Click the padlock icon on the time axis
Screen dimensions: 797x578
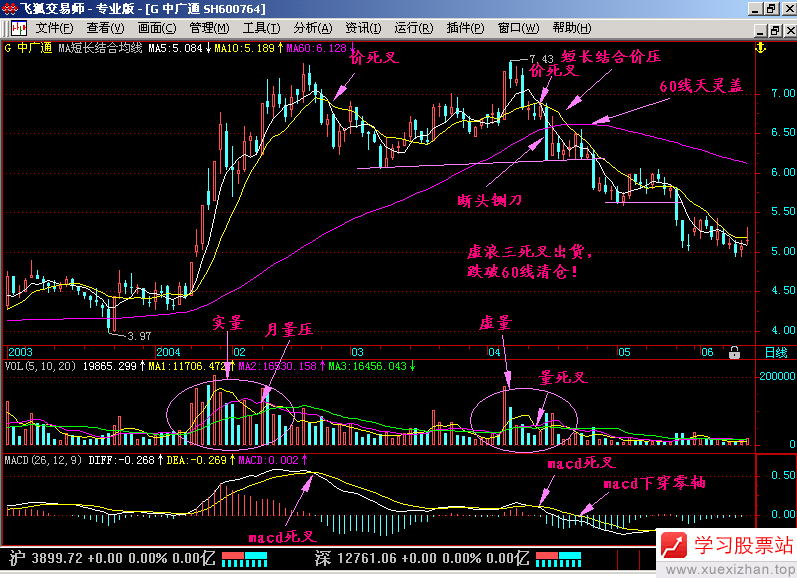pyautogui.click(x=734, y=352)
